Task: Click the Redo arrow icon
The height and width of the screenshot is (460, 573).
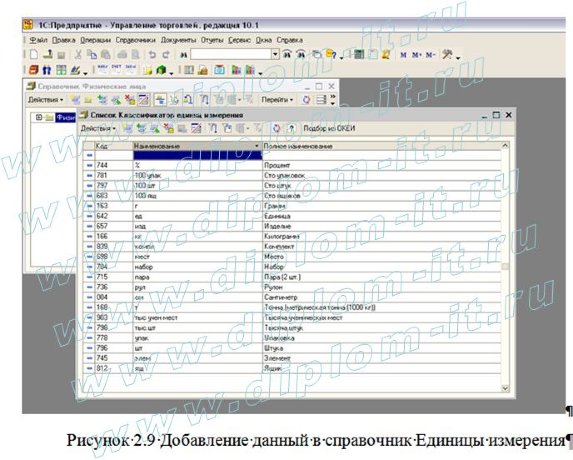Action: [166, 54]
